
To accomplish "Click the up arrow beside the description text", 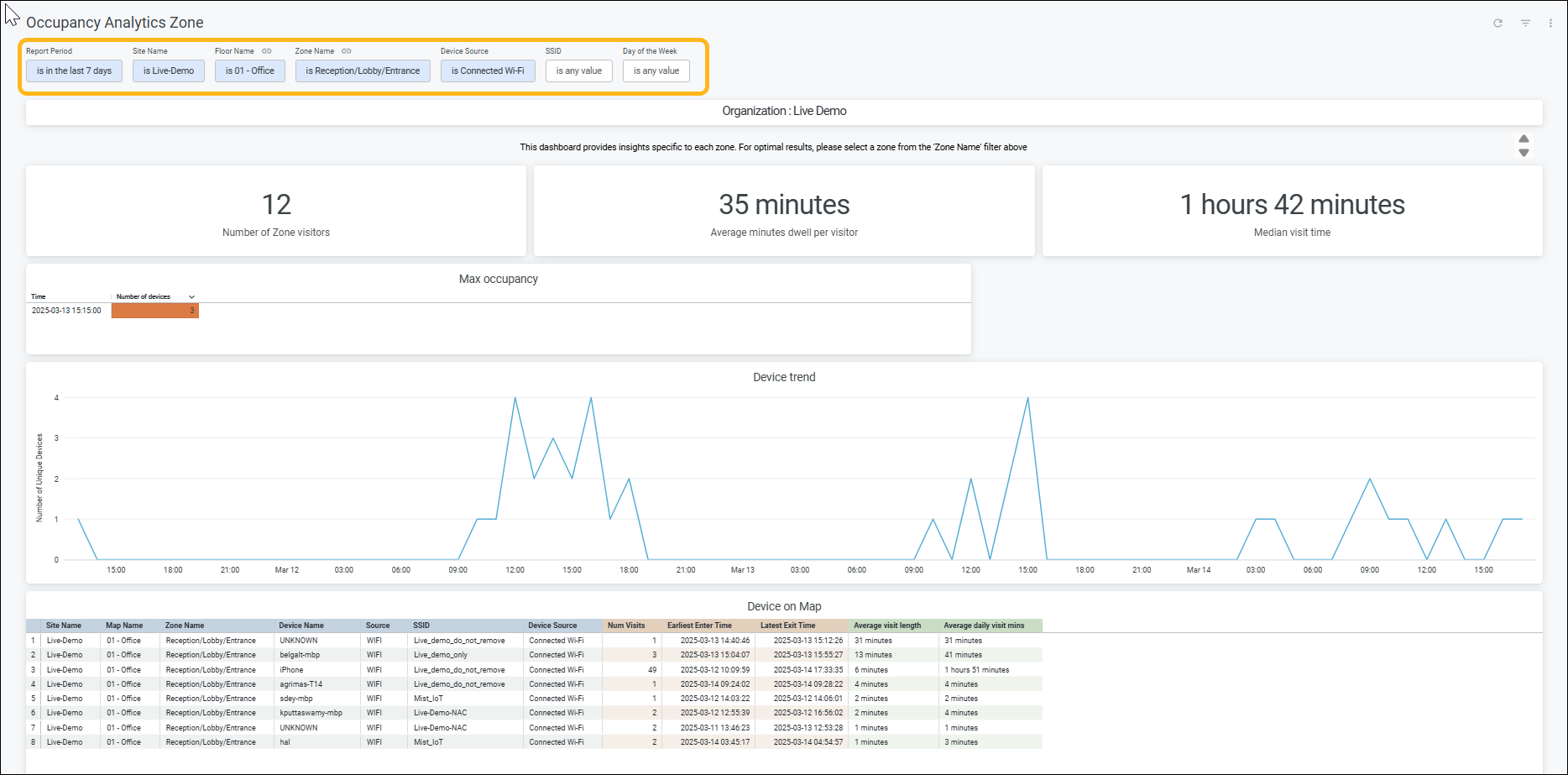I will [1524, 139].
